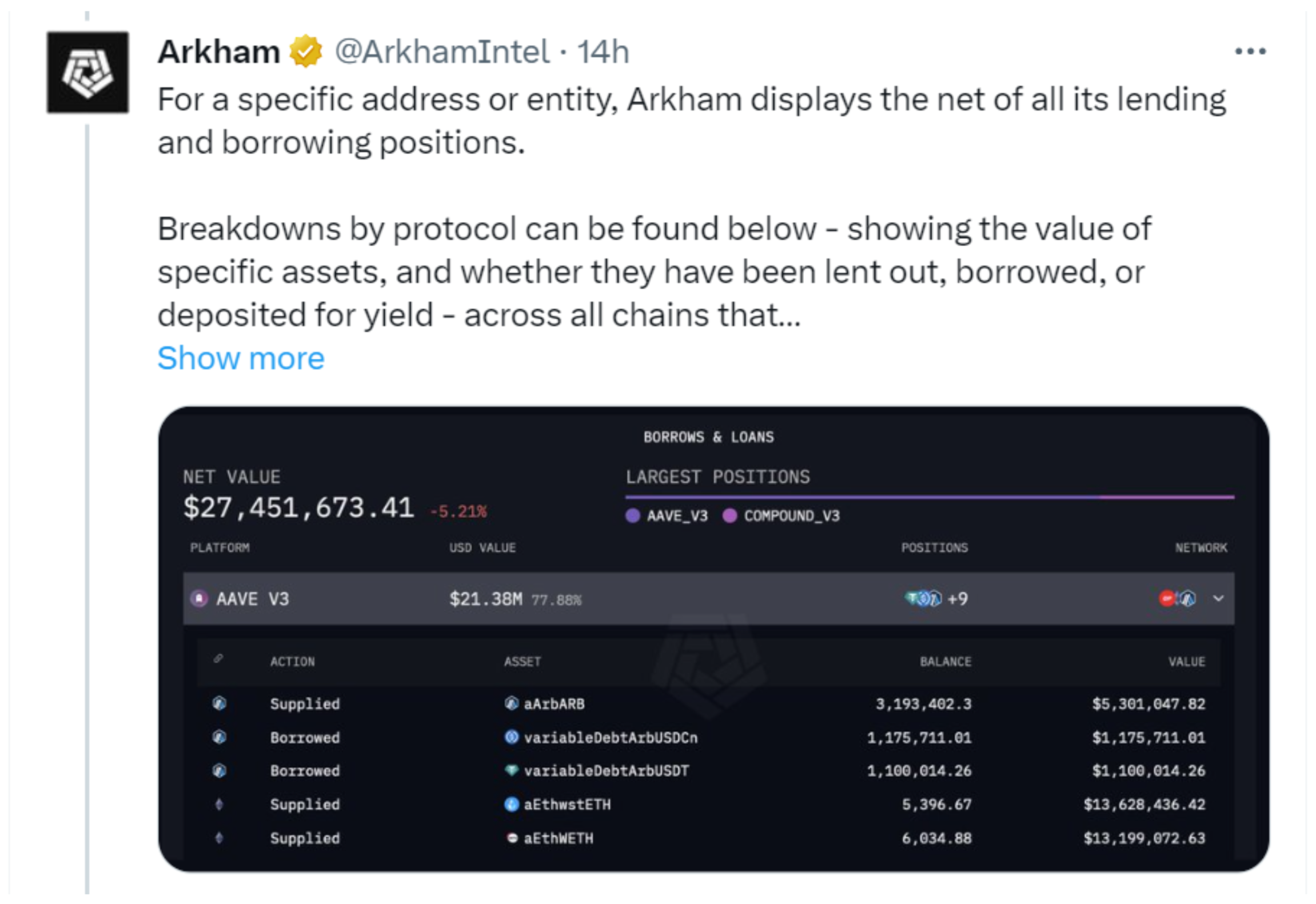Click the purple AAVE_V3 legend dot
This screenshot has height=904, width=1316.
[632, 516]
